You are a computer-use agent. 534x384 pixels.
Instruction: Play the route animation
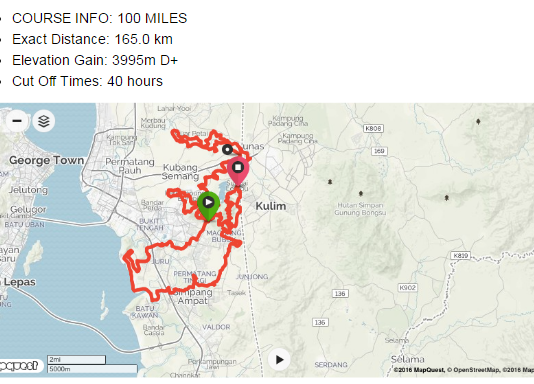(x=279, y=359)
